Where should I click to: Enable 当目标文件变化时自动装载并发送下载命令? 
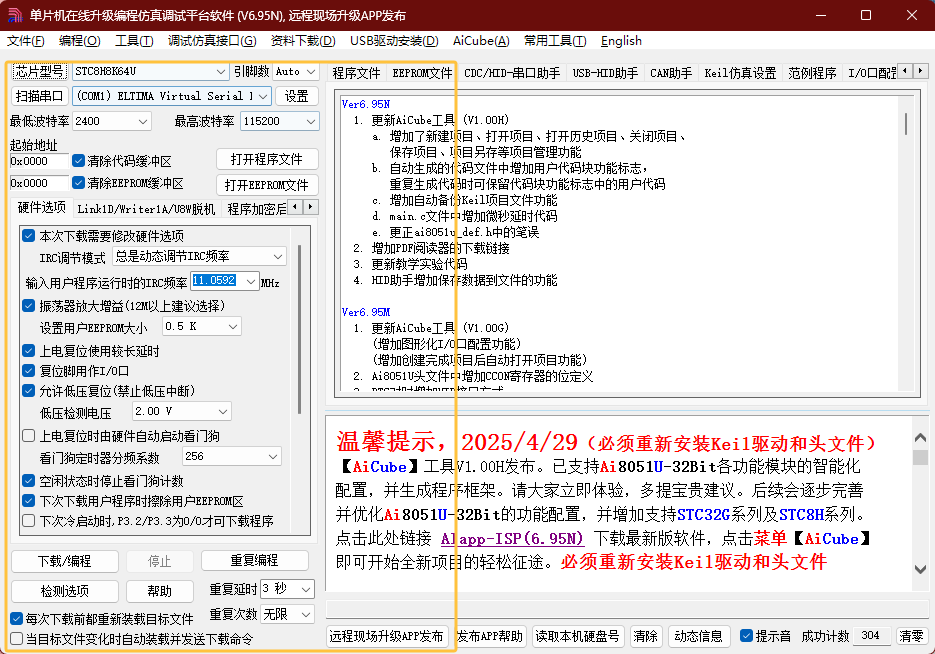tap(17, 639)
